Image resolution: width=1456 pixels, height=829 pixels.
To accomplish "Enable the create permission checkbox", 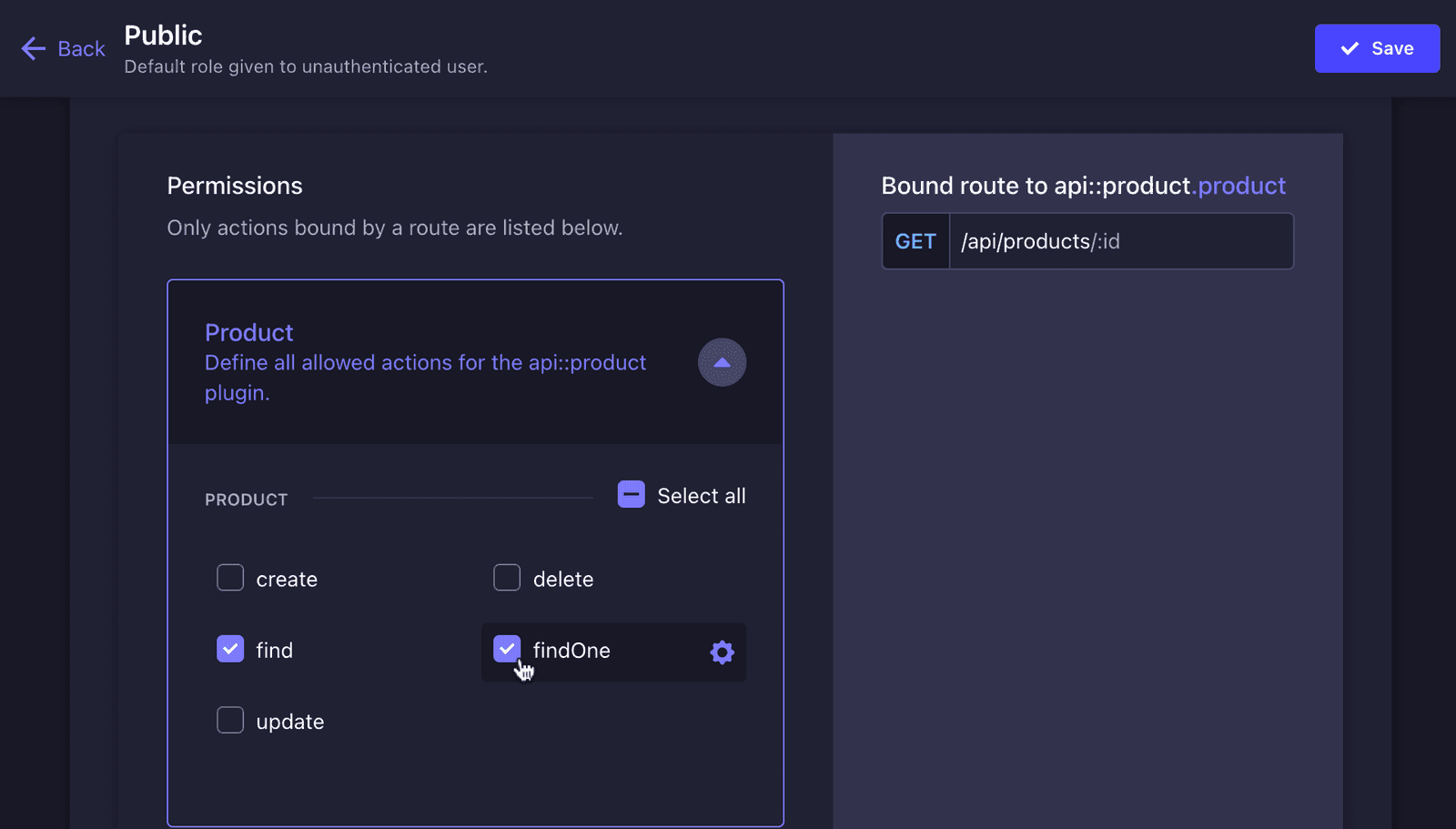I will pos(230,578).
